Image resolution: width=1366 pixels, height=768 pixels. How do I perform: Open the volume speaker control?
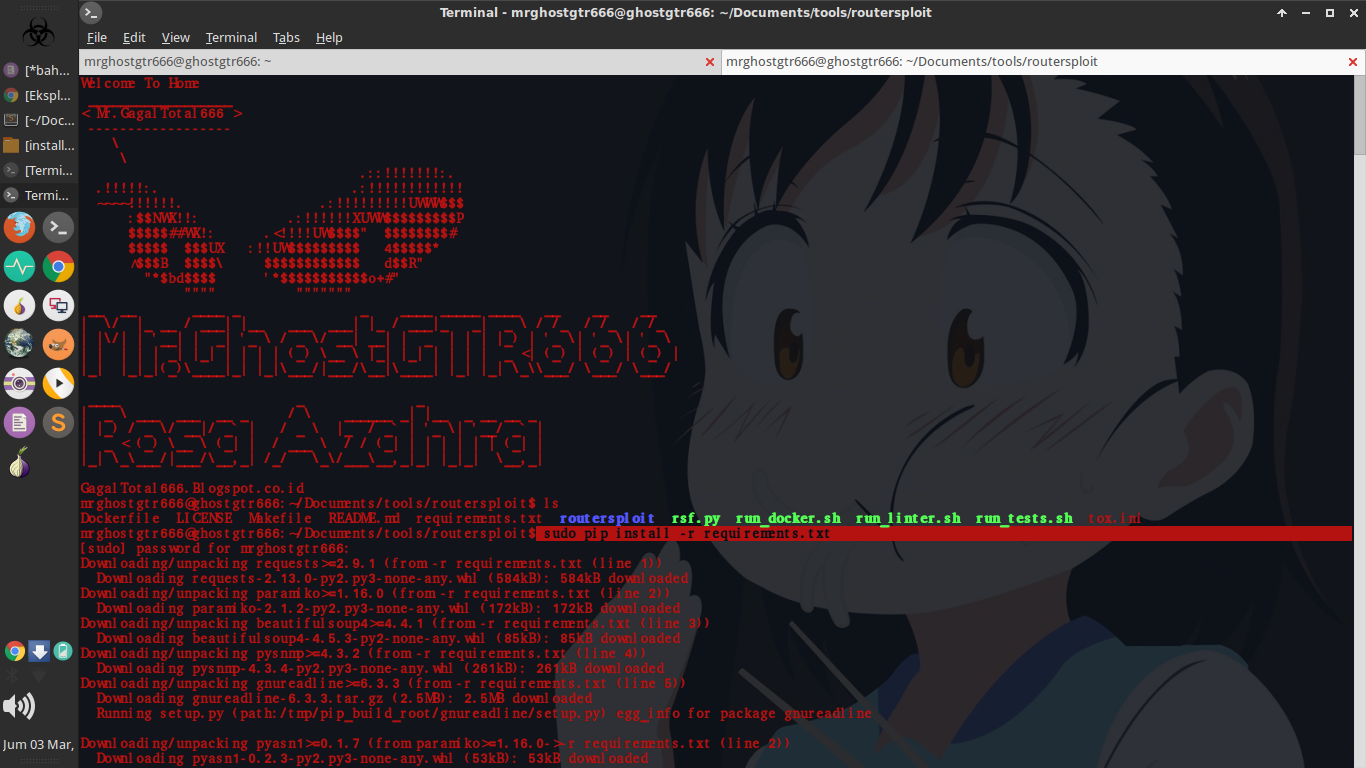pyautogui.click(x=19, y=707)
